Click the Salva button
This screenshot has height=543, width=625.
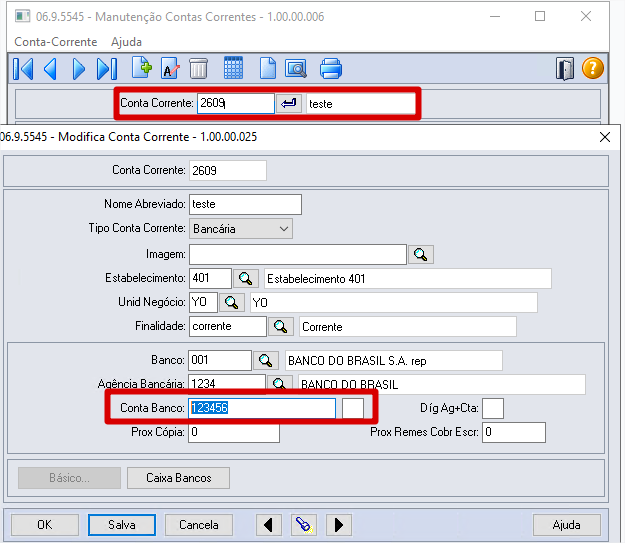tap(122, 525)
